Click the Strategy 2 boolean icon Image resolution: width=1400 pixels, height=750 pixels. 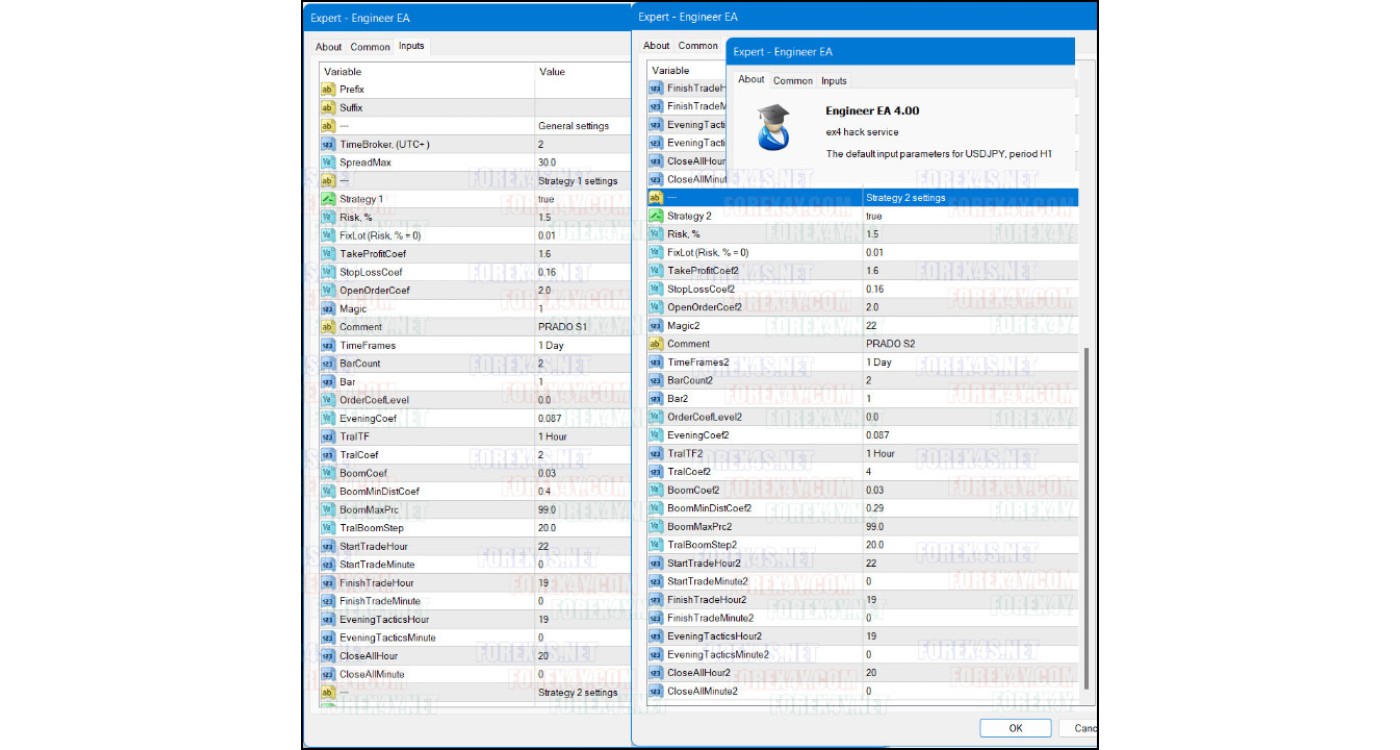655,216
